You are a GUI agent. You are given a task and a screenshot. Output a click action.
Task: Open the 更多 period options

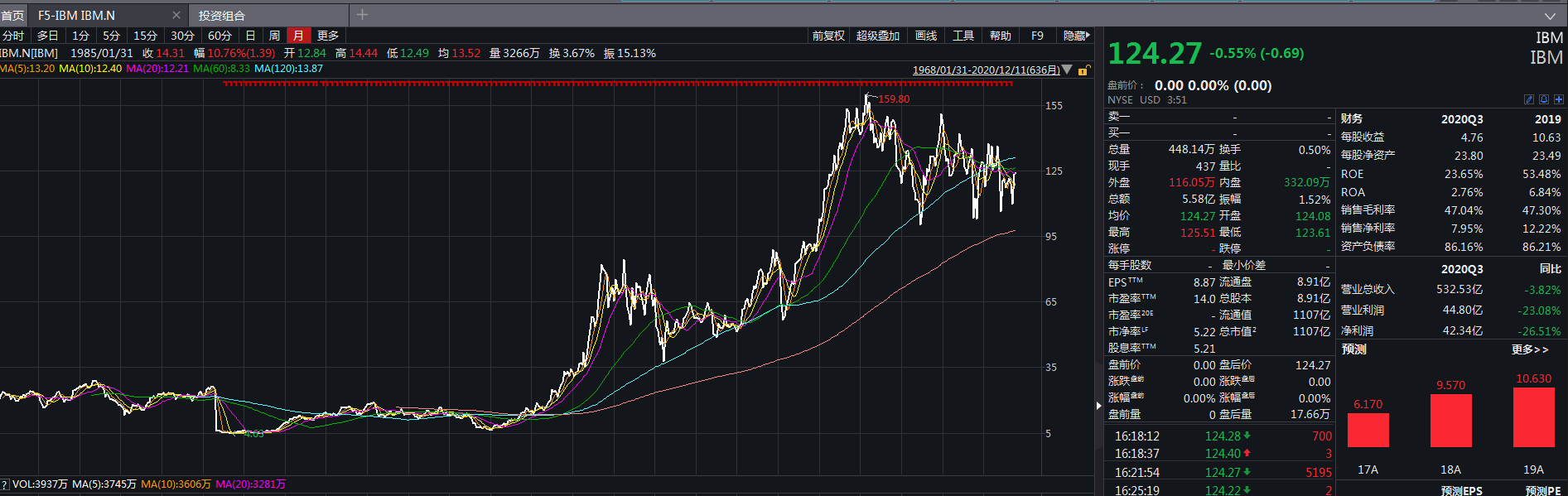(x=328, y=36)
